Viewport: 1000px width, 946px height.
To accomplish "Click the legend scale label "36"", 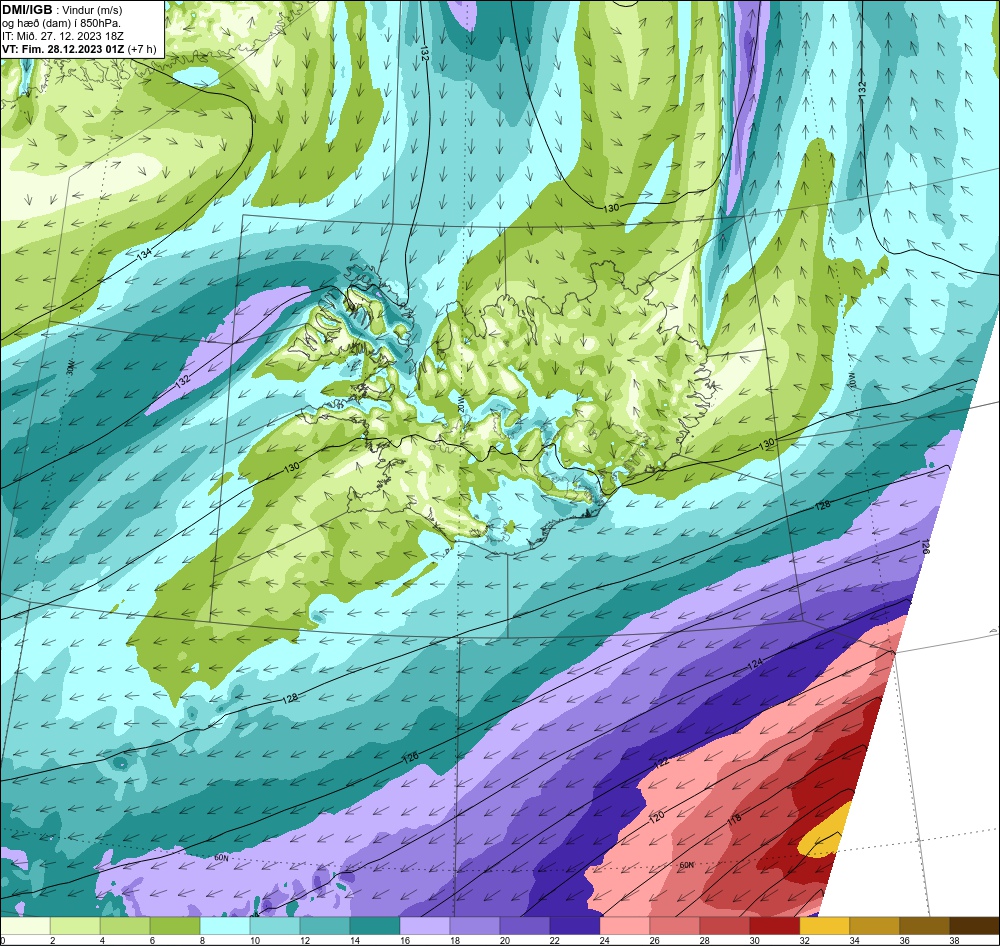I will pyautogui.click(x=904, y=940).
